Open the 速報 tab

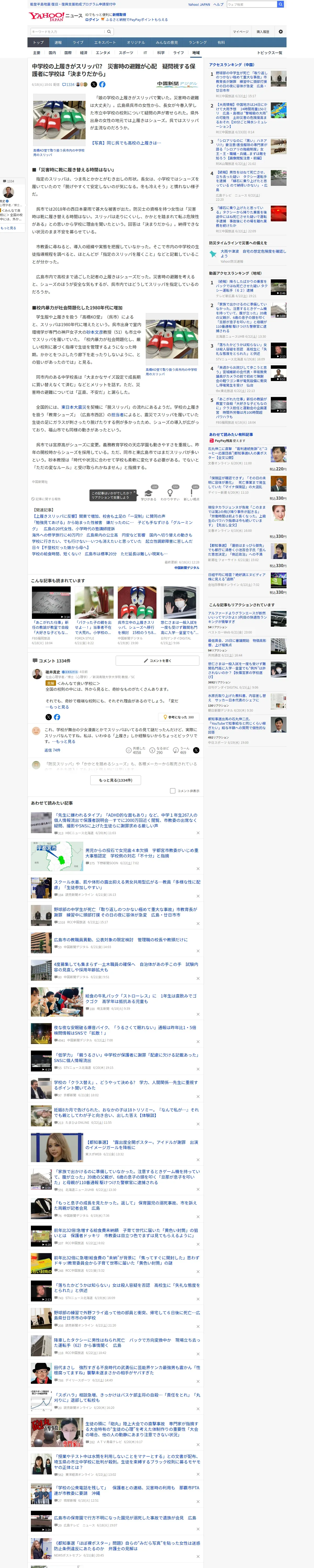pos(58,43)
